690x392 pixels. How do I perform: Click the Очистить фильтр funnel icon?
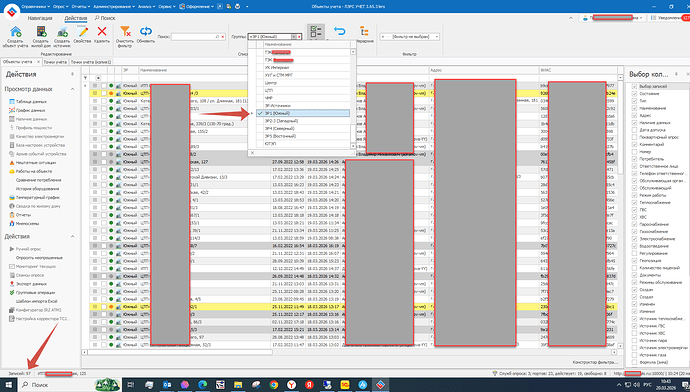(125, 32)
